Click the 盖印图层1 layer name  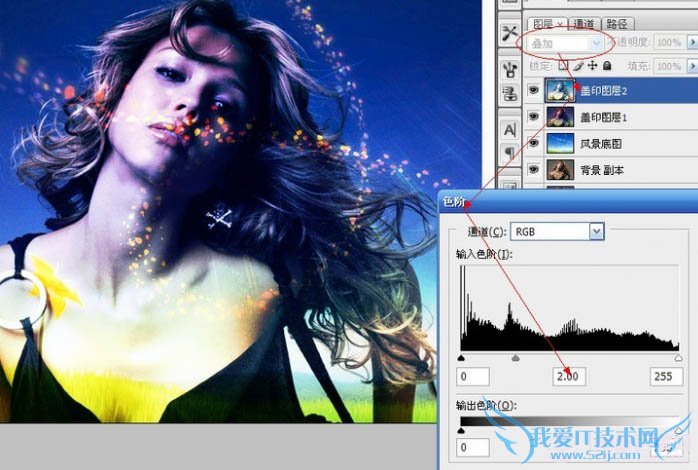(x=604, y=118)
